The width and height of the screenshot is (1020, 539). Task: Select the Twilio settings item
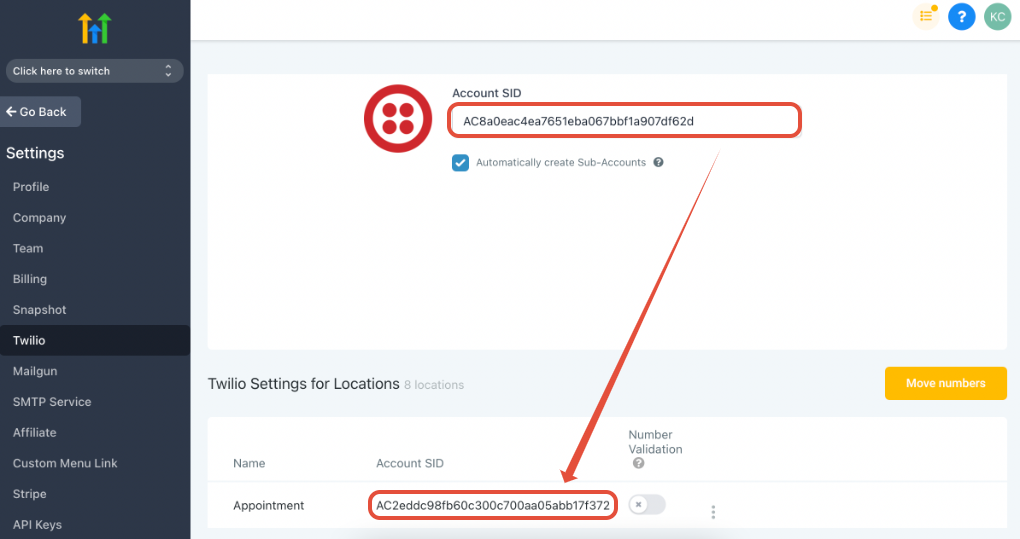[95, 340]
